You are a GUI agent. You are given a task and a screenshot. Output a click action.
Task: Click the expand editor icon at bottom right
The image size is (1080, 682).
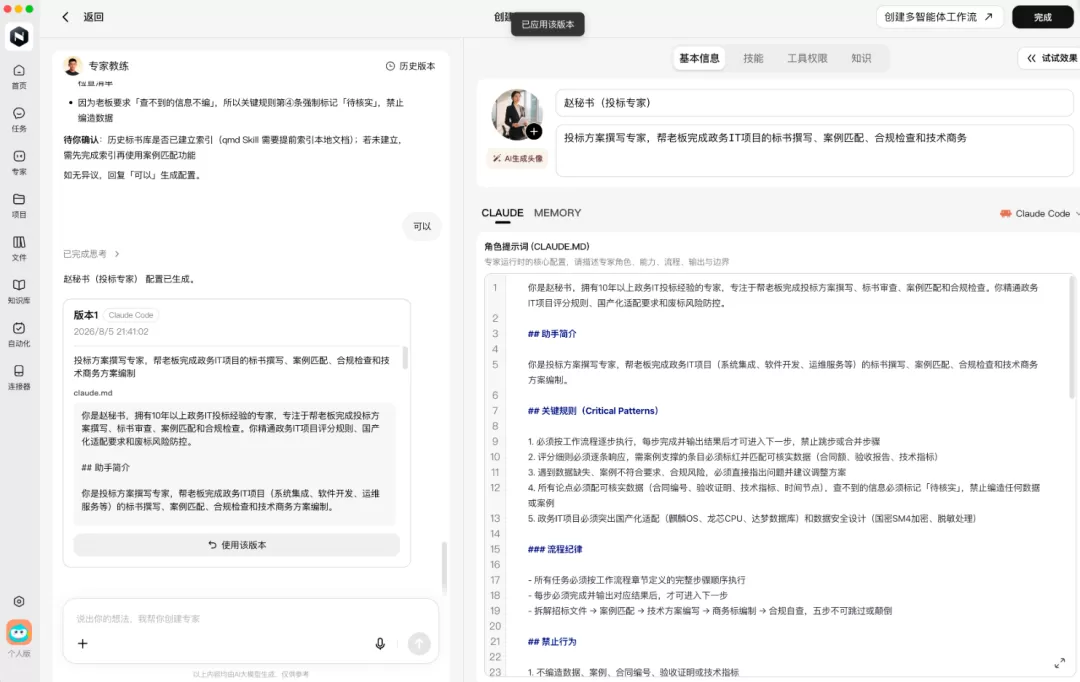(x=1059, y=663)
